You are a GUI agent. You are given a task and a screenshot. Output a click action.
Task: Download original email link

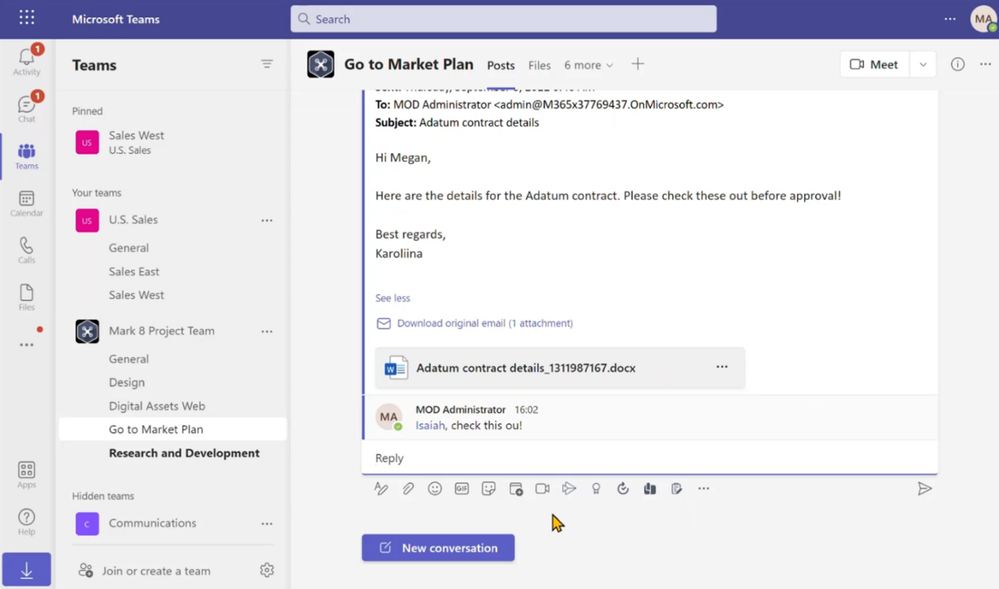[485, 323]
